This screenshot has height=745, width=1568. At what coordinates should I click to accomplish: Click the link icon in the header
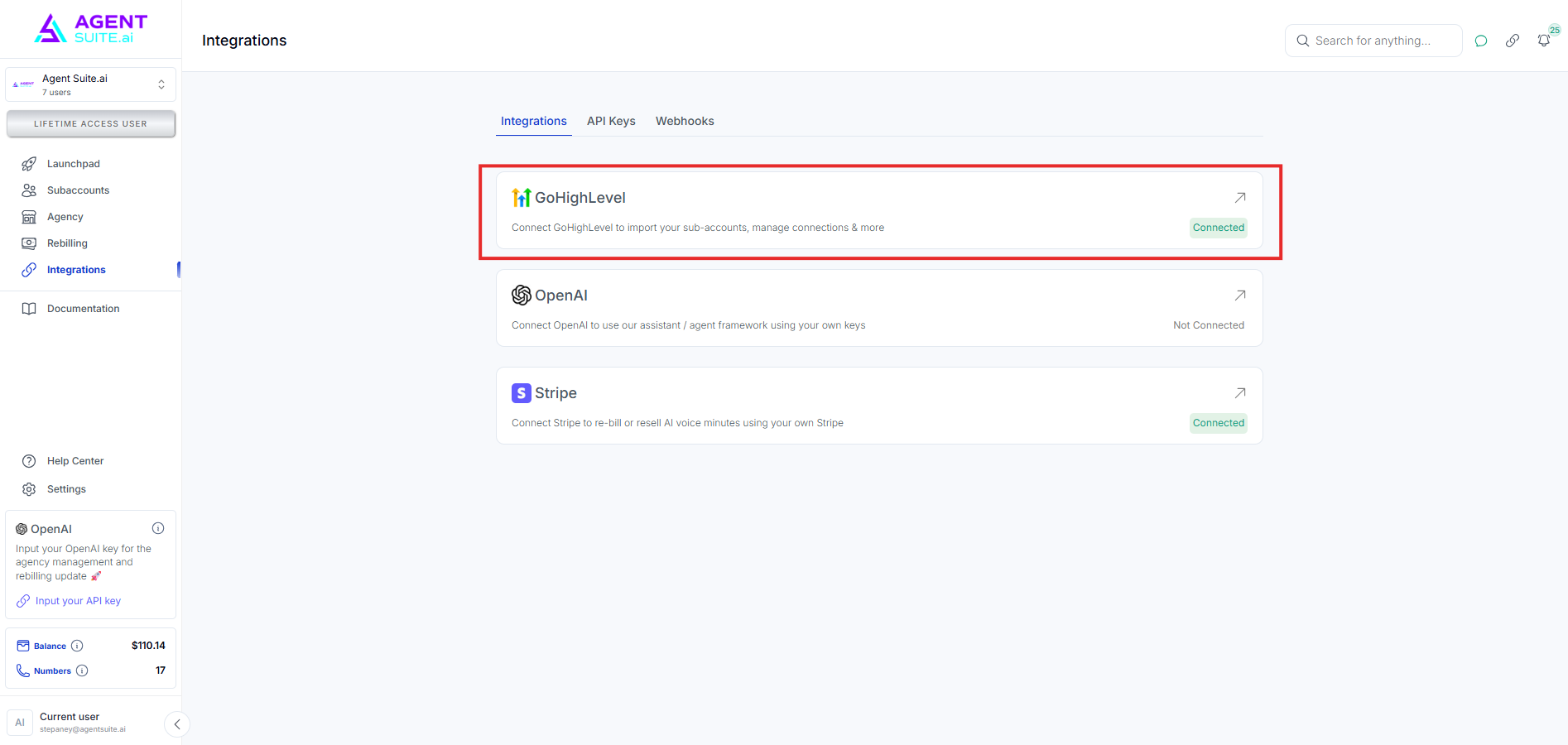point(1513,41)
